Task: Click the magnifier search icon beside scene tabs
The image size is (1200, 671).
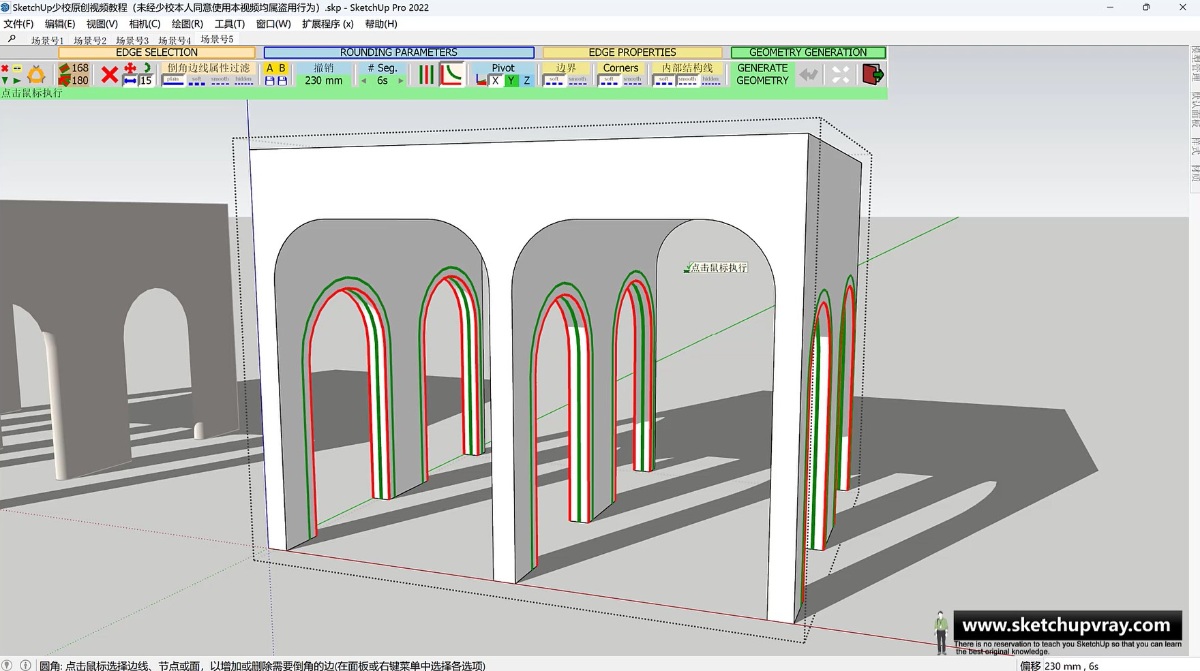Action: click(x=12, y=39)
